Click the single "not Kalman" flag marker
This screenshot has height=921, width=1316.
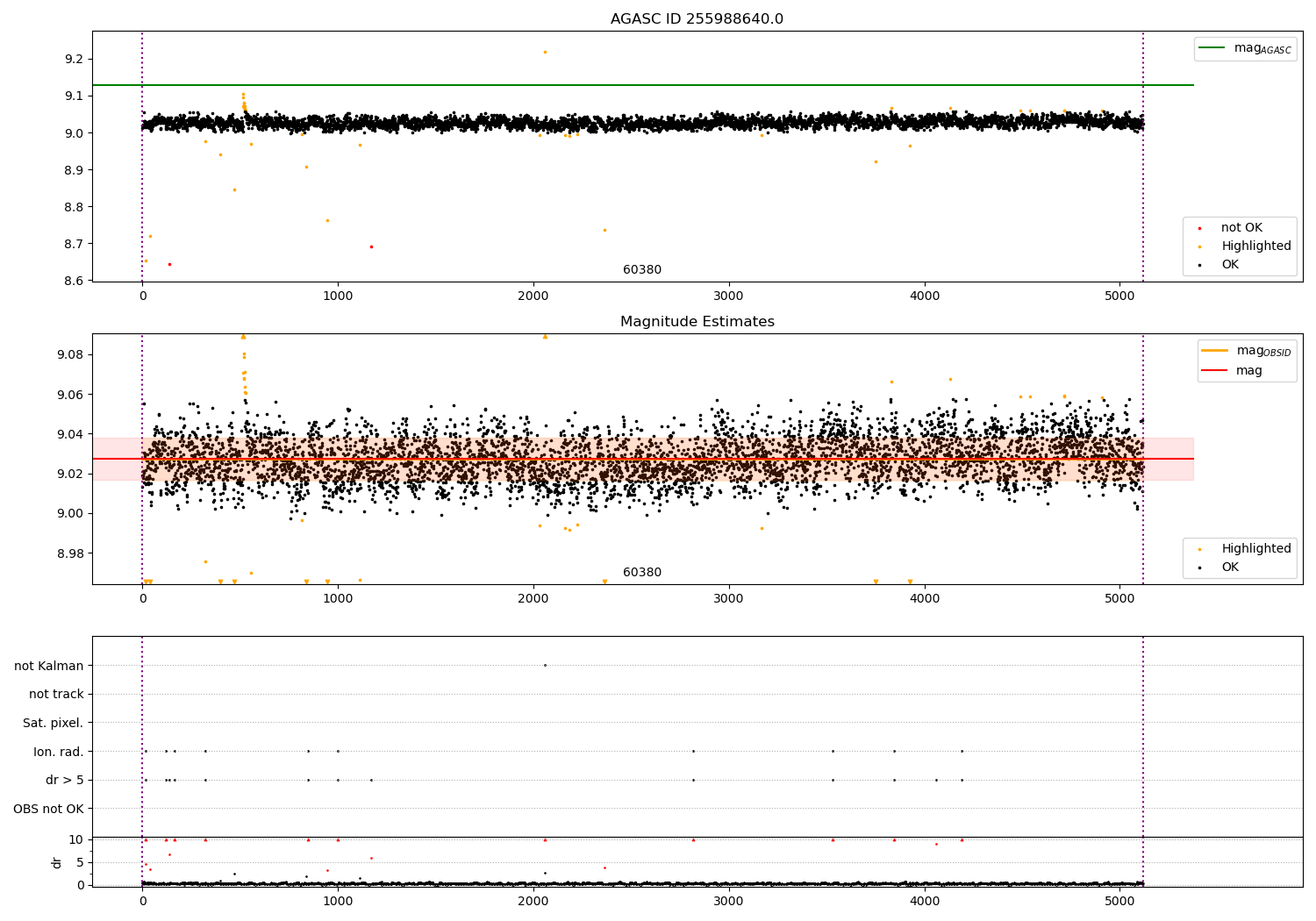[545, 665]
